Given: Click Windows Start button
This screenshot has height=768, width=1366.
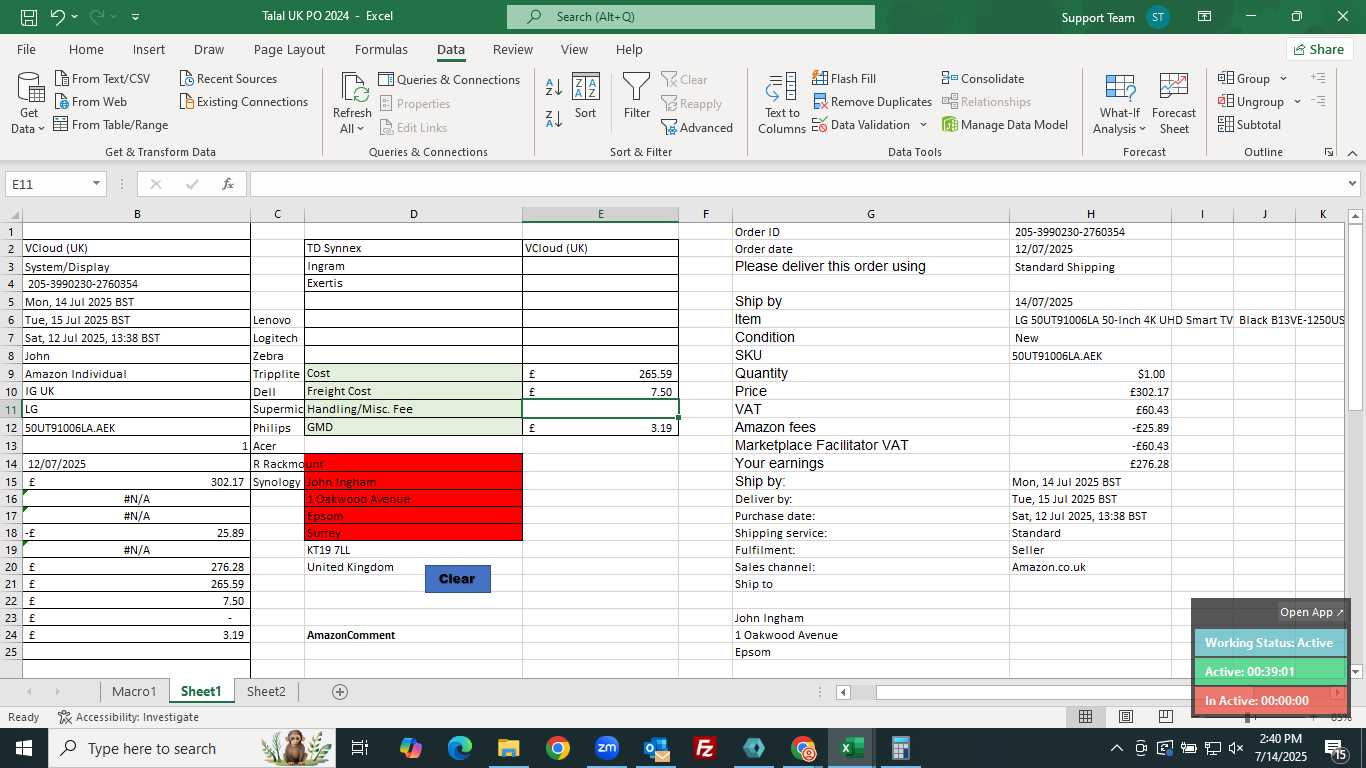Looking at the screenshot, I should 23,748.
